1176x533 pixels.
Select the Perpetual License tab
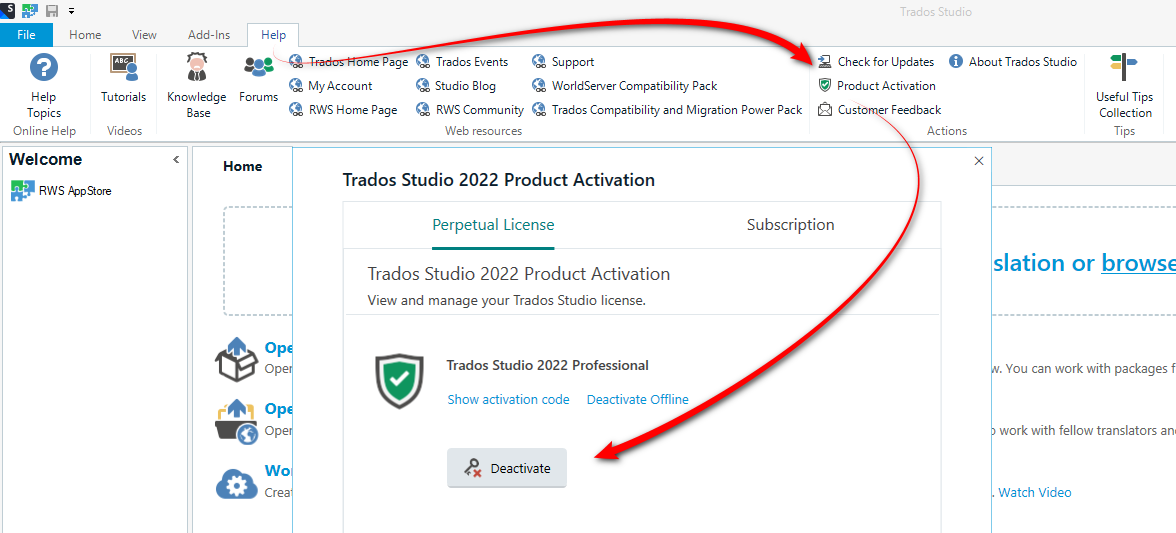click(x=494, y=225)
